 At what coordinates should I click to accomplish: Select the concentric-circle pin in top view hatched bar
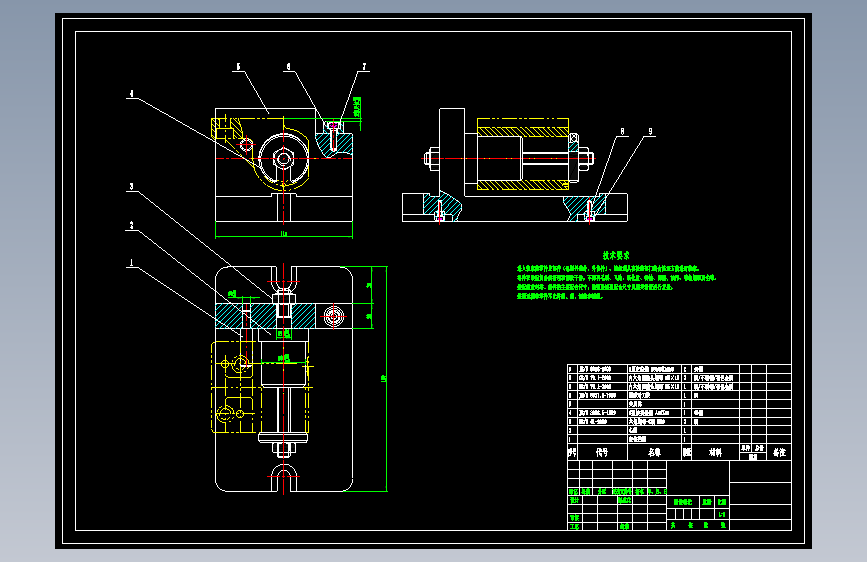click(x=333, y=316)
